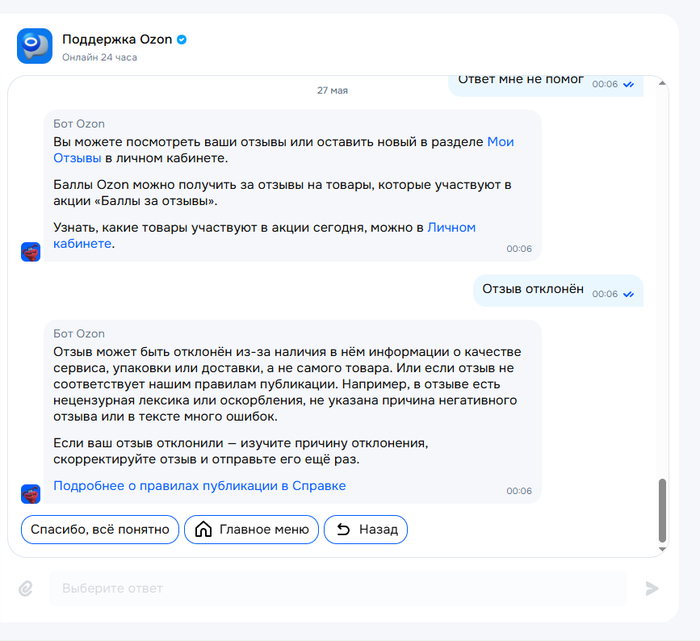Click the scrollbar up arrow in the chat
This screenshot has width=700, height=641.
pos(662,83)
